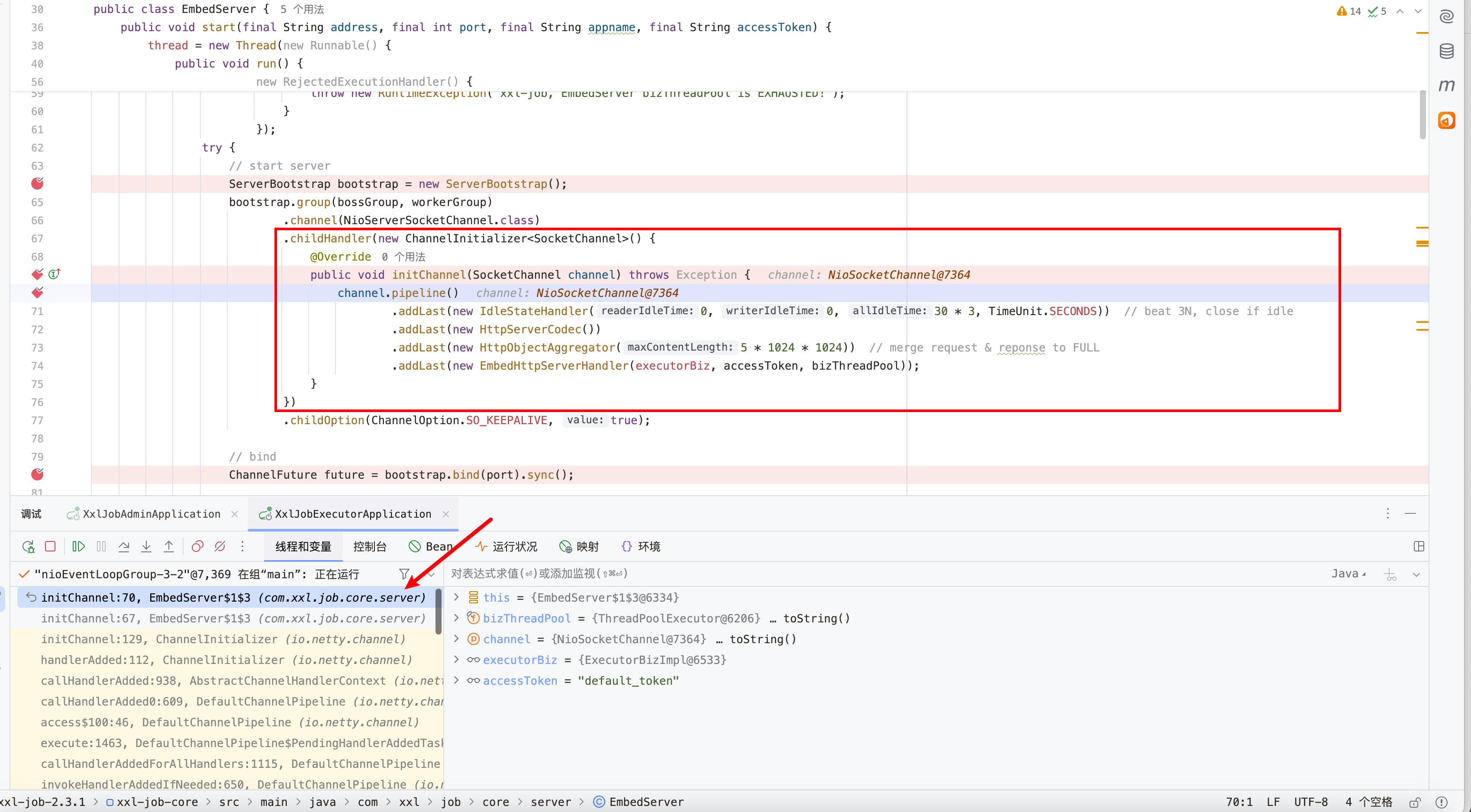Open the View Breakpoints dialog
Screen dimensions: 1471x812
pyautogui.click(x=197, y=547)
